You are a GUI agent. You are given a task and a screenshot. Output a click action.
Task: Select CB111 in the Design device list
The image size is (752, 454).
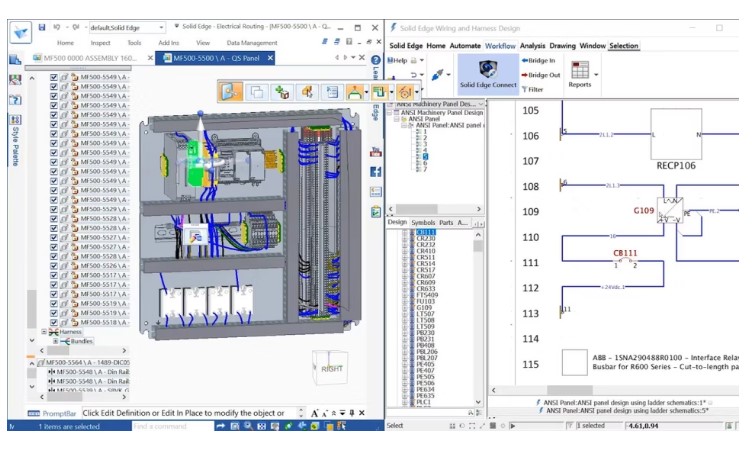425,232
